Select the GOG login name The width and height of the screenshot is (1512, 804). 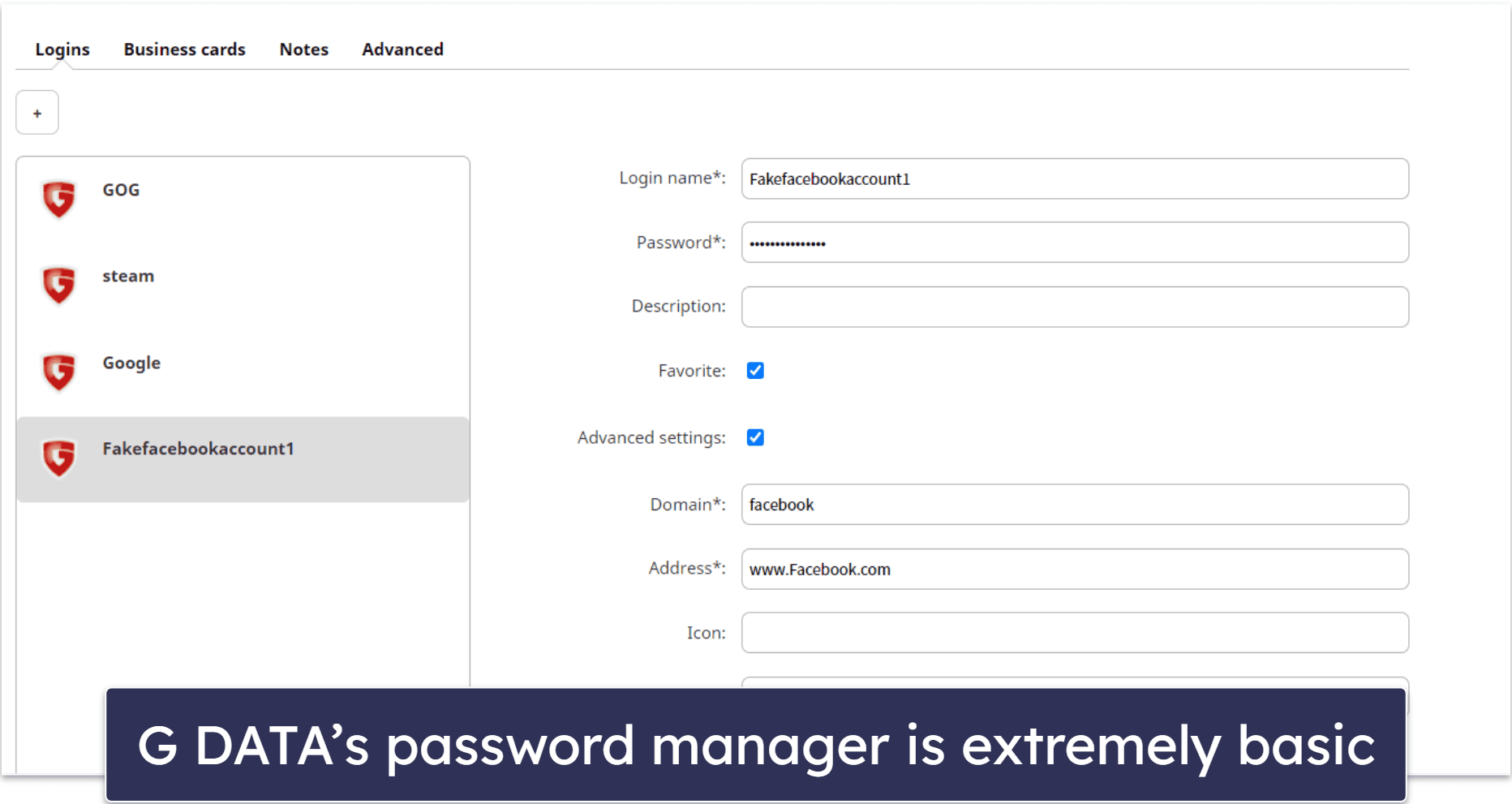[x=121, y=190]
